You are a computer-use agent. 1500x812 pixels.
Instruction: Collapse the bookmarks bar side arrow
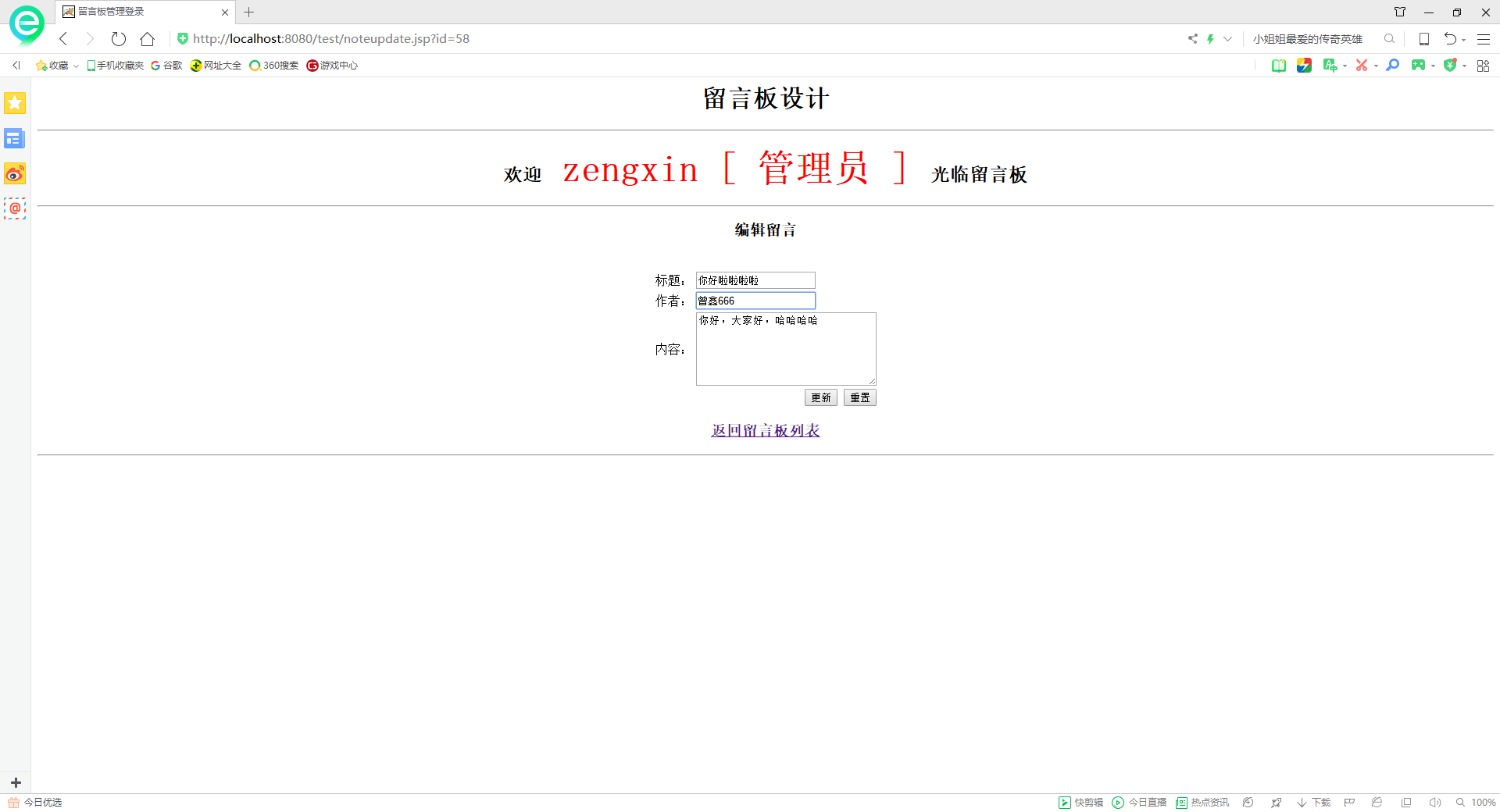coord(16,66)
